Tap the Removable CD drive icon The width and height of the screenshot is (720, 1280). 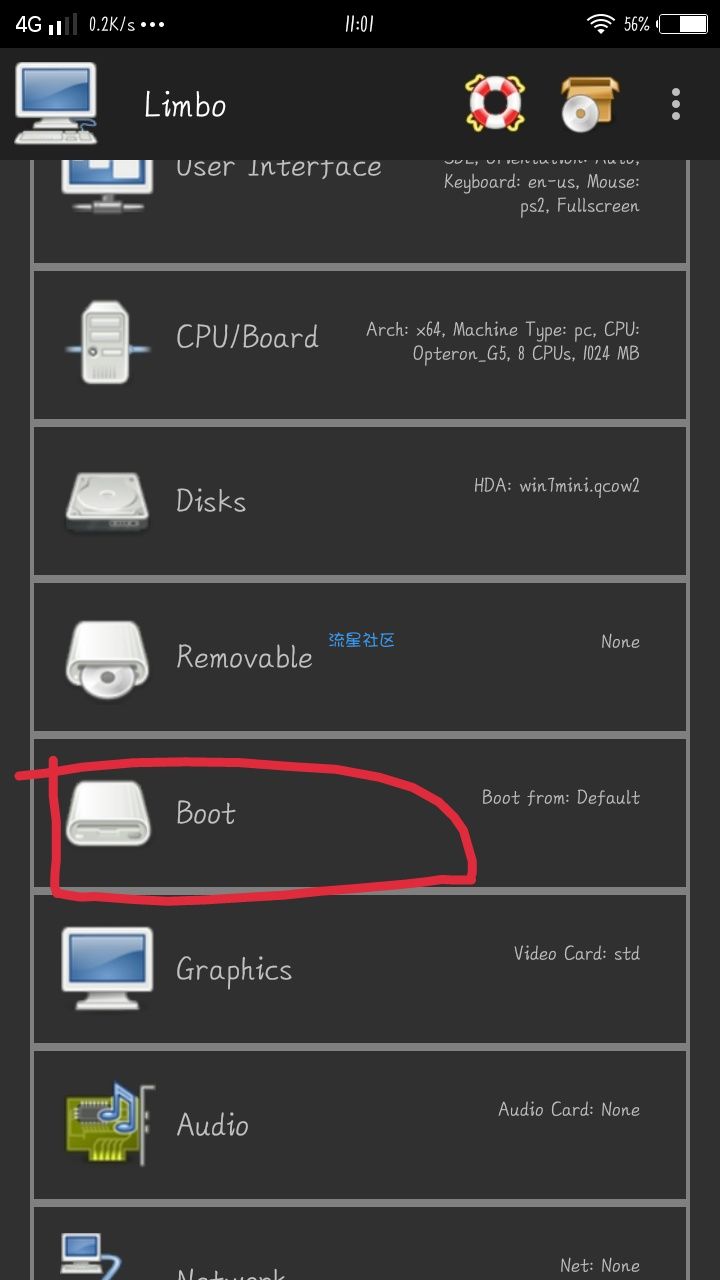click(107, 658)
